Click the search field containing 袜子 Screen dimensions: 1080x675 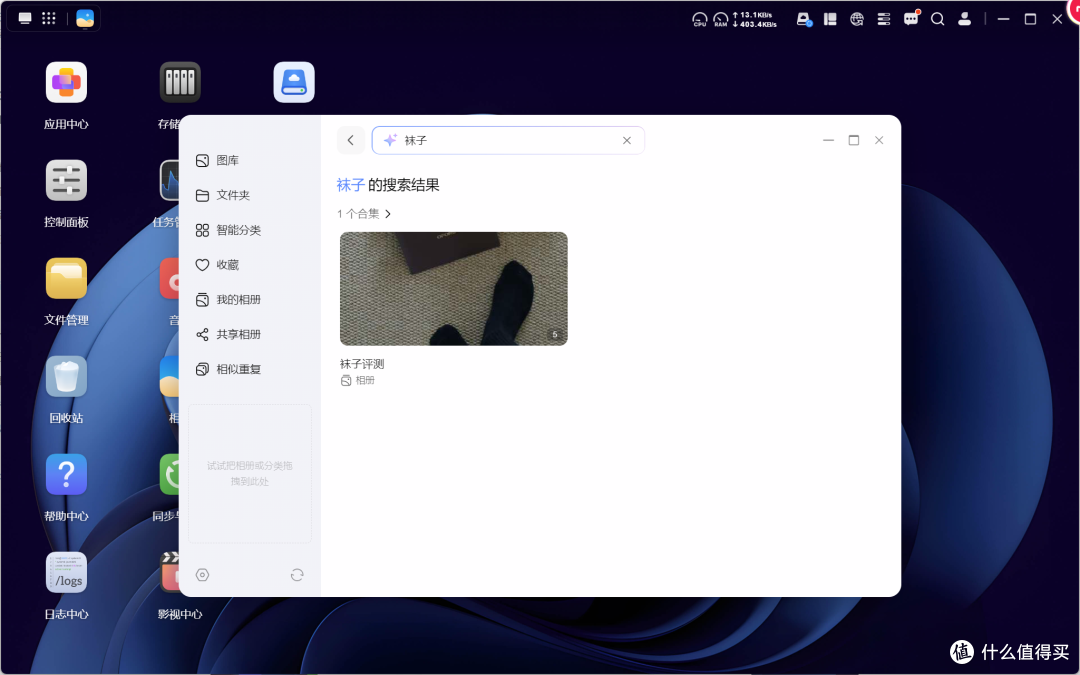tap(508, 141)
